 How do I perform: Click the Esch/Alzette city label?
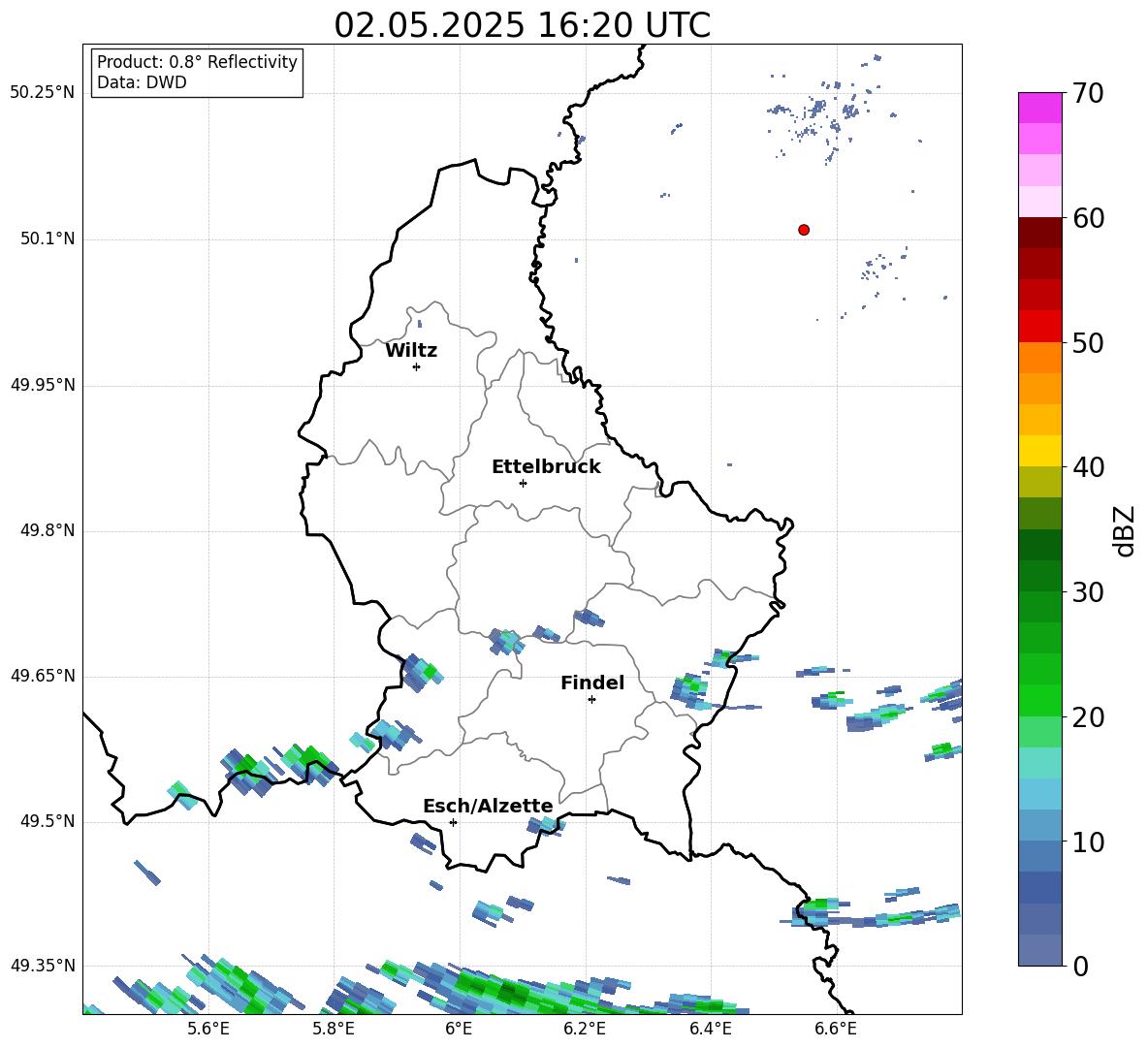tap(488, 806)
